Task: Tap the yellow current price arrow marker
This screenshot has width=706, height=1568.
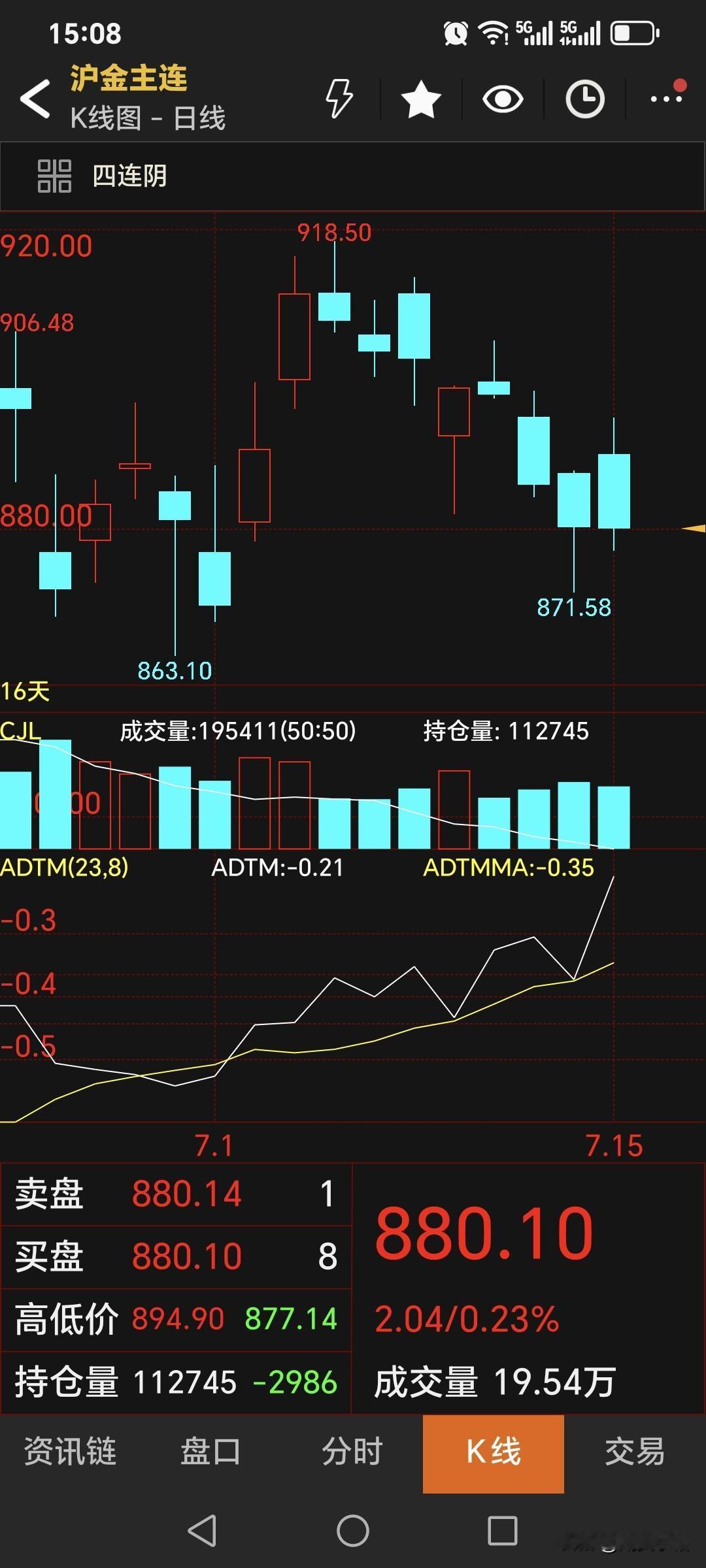Action: pos(694,528)
